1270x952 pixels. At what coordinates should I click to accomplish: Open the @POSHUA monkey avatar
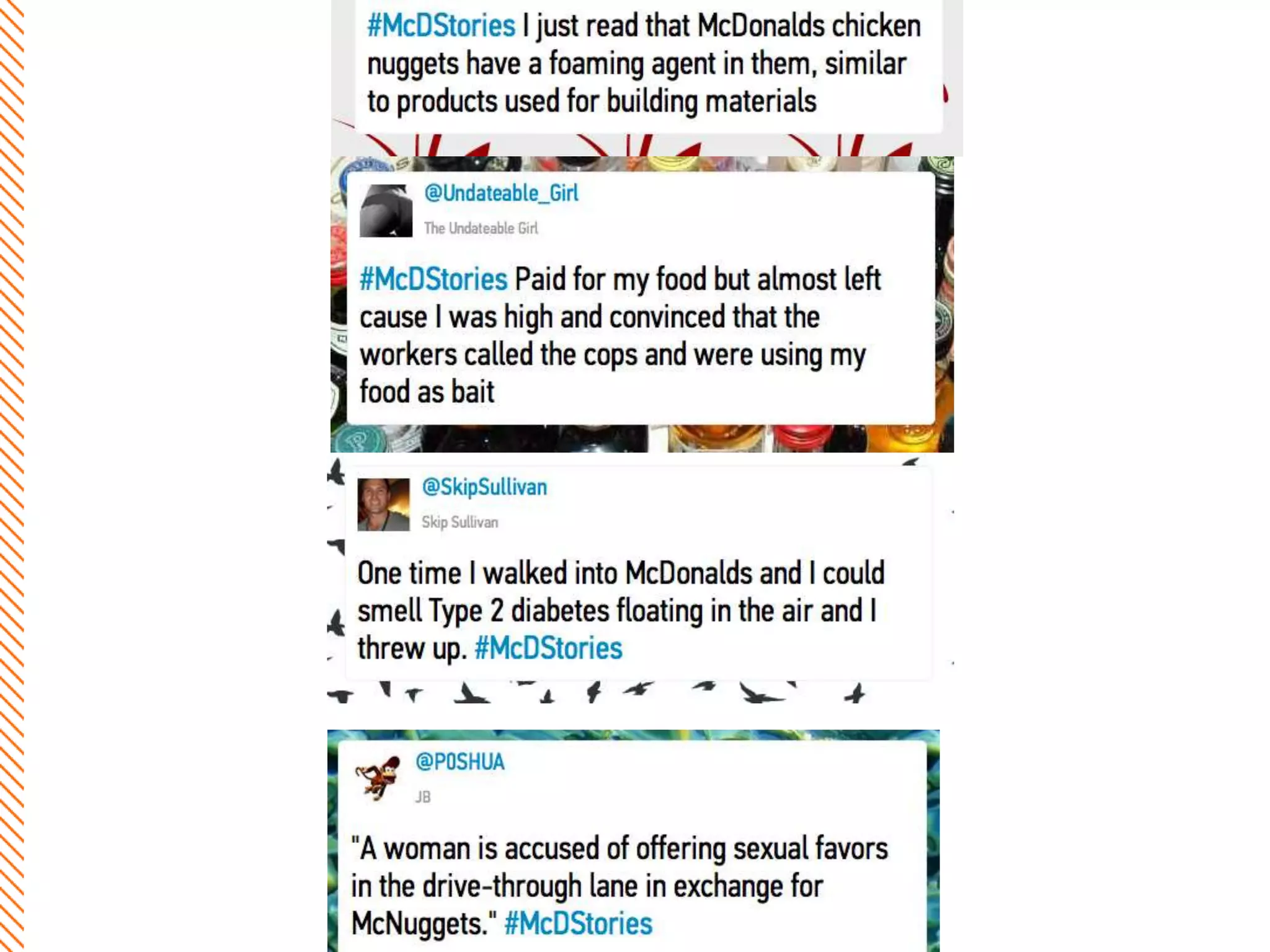click(x=378, y=778)
